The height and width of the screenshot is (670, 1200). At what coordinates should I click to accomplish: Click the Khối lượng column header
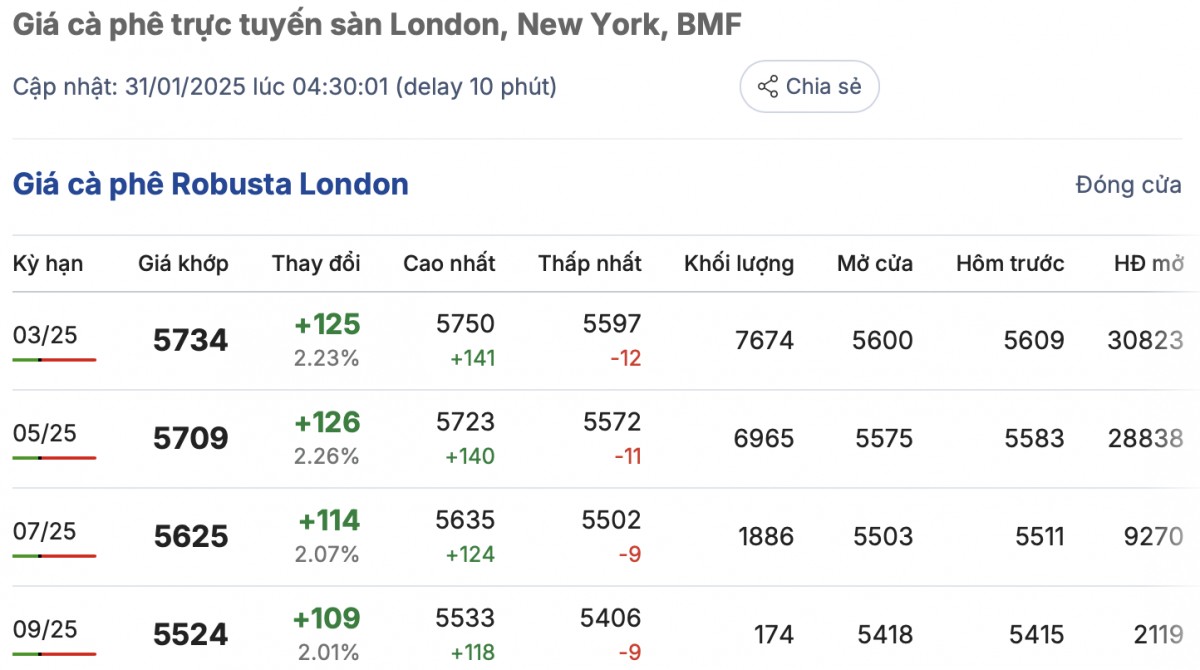click(739, 264)
